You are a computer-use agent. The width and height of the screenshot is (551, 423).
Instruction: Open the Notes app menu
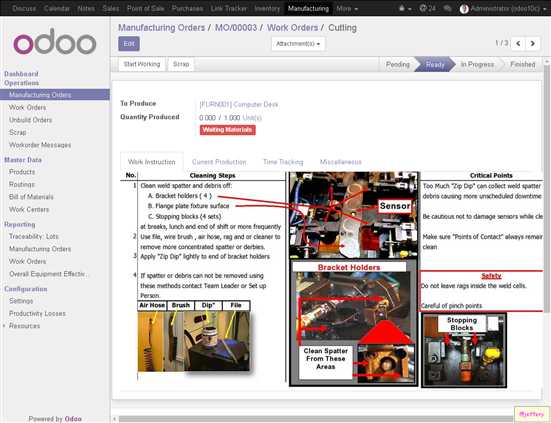tap(86, 8)
